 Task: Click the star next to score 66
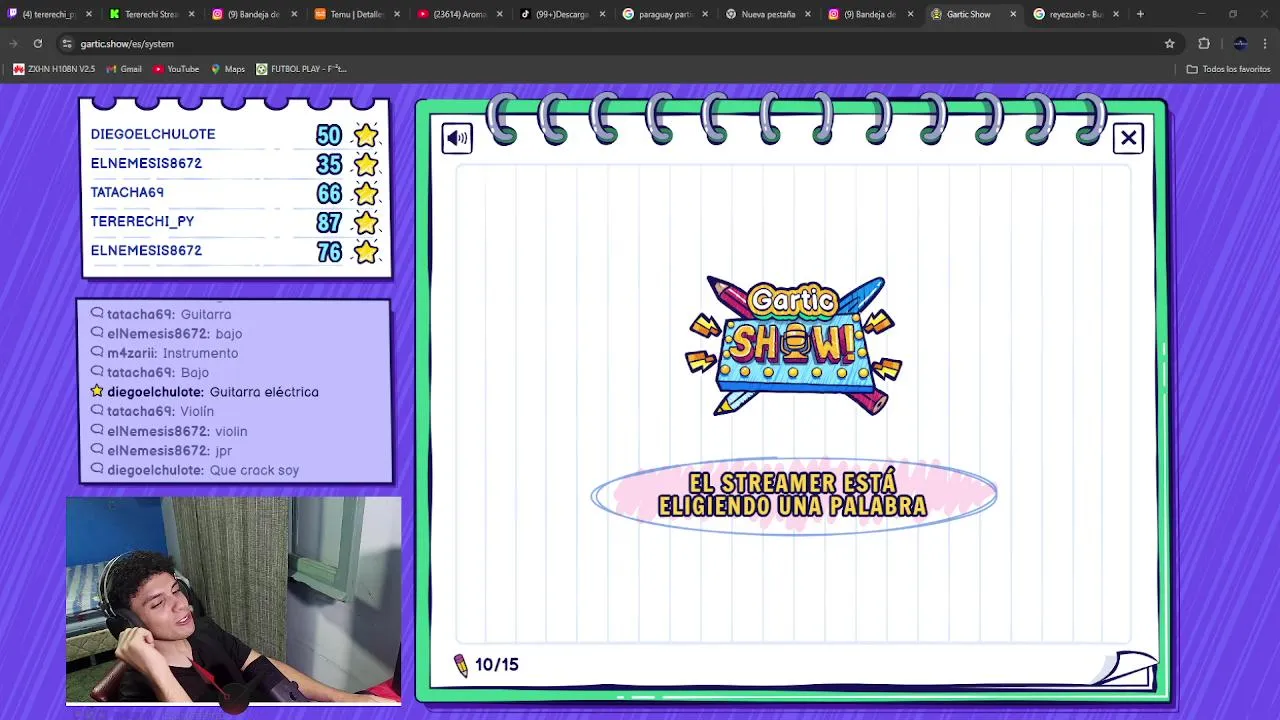[x=366, y=193]
